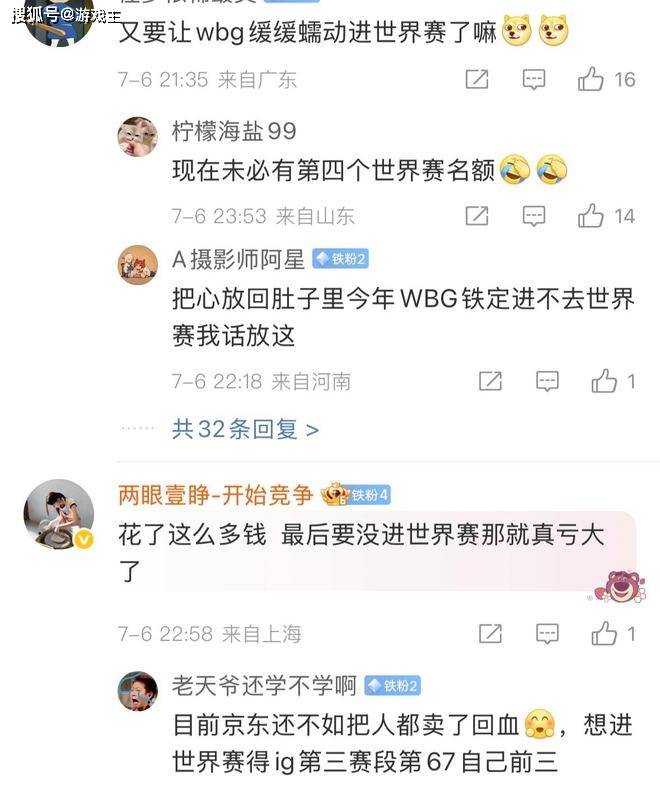Reply to the 7-6 21:35 Guangdong comment

coord(534,79)
